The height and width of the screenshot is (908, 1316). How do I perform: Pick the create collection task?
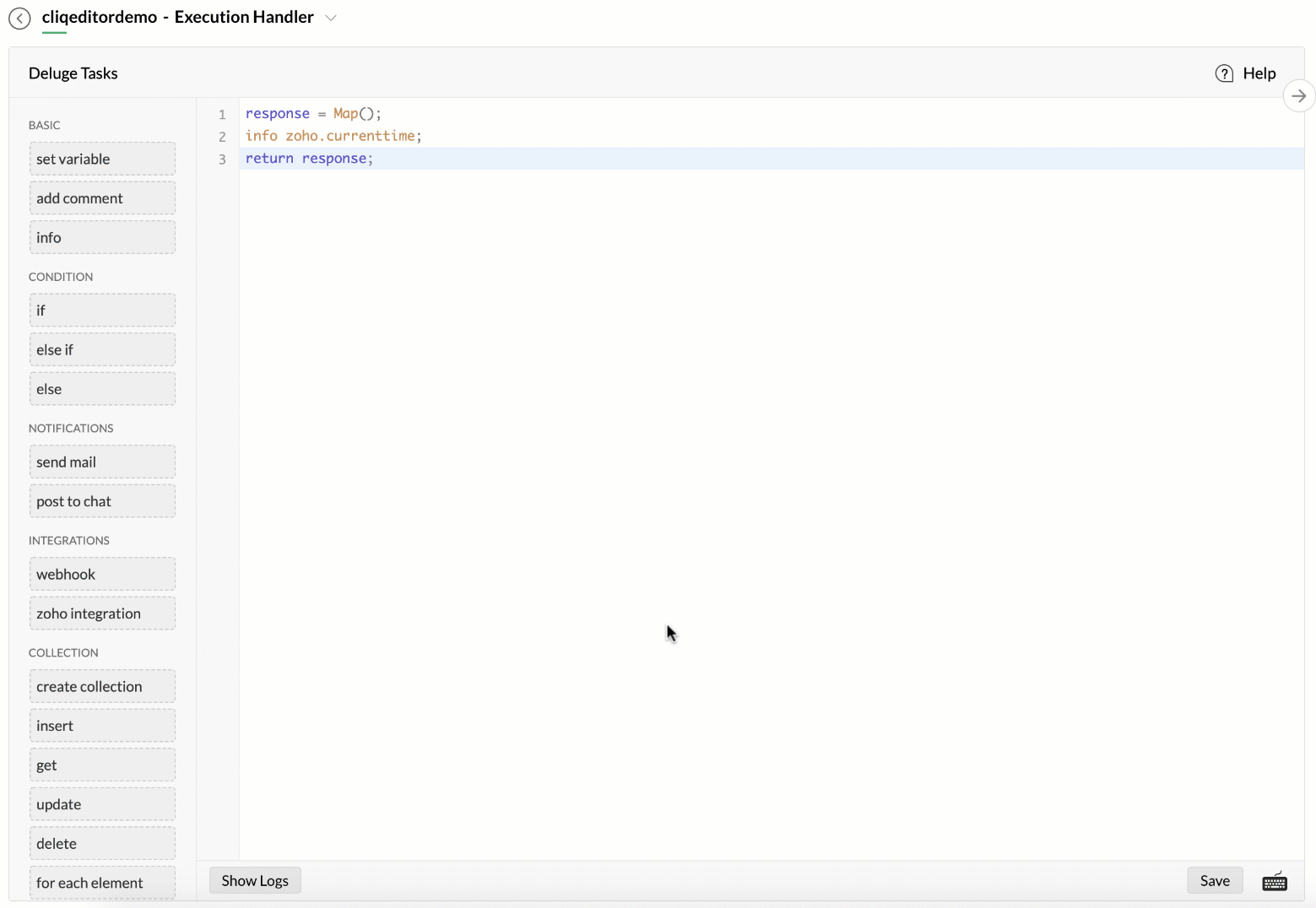pyautogui.click(x=102, y=687)
